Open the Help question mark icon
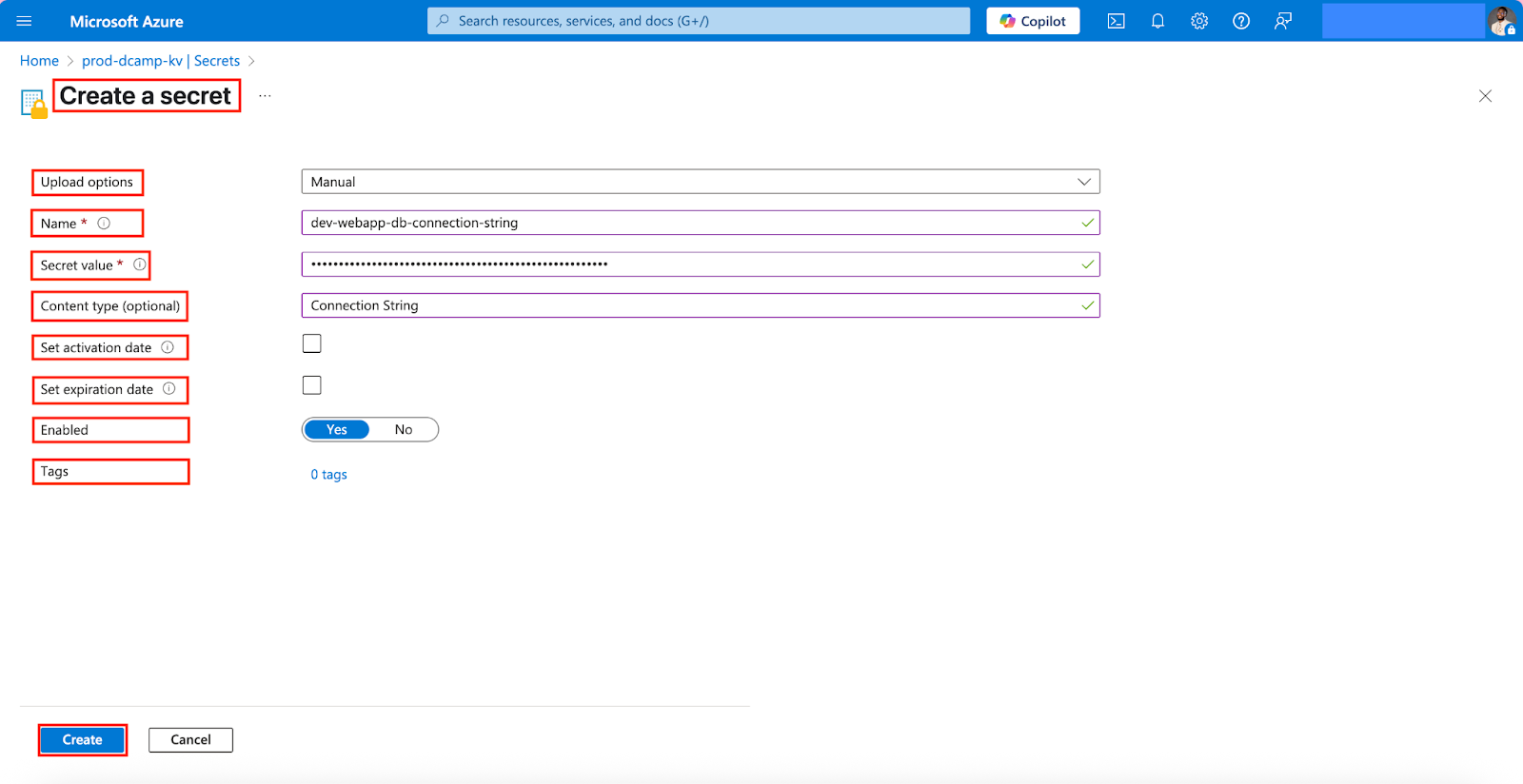The image size is (1523, 784). click(x=1241, y=21)
